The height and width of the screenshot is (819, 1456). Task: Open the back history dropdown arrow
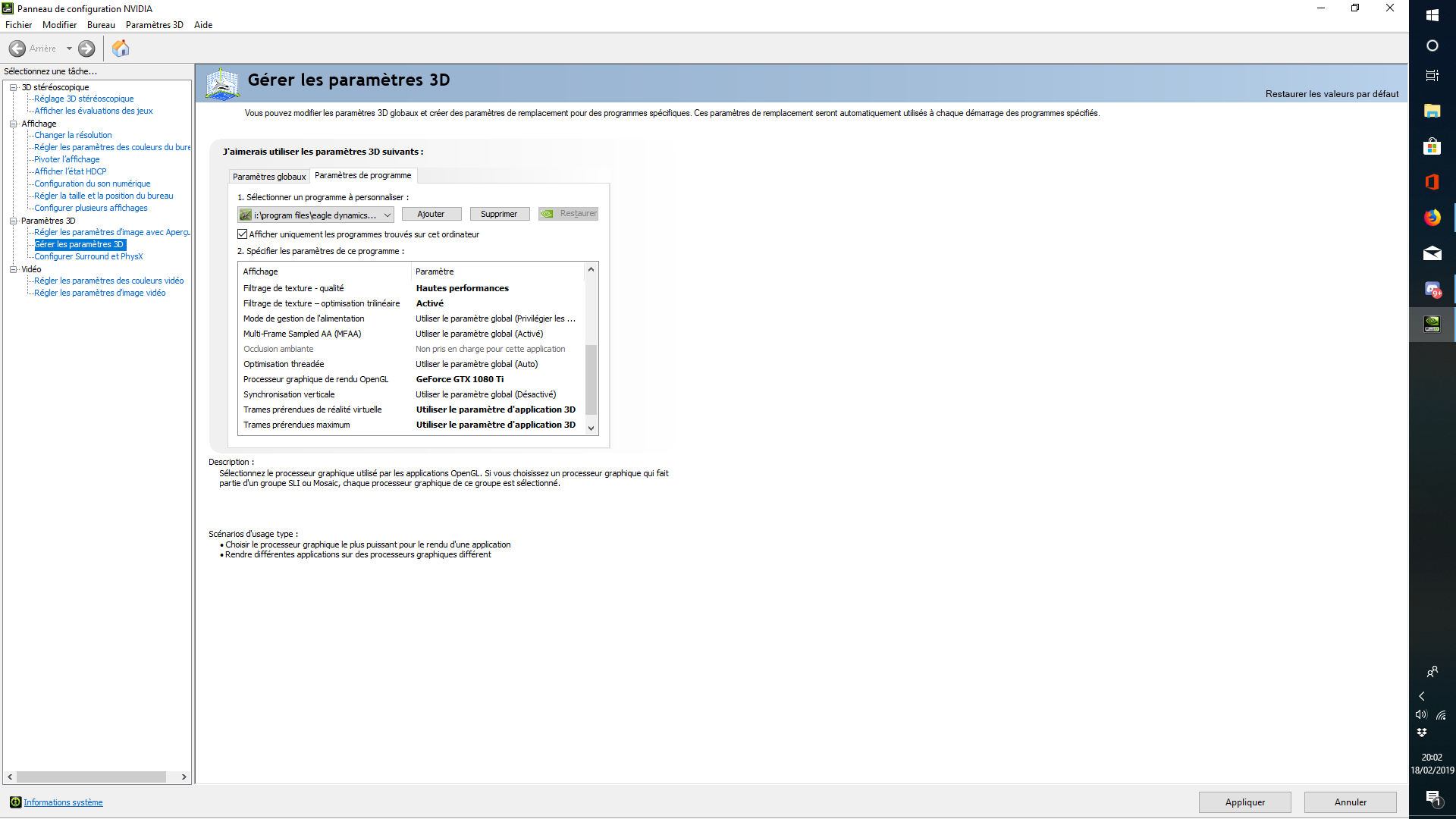69,49
